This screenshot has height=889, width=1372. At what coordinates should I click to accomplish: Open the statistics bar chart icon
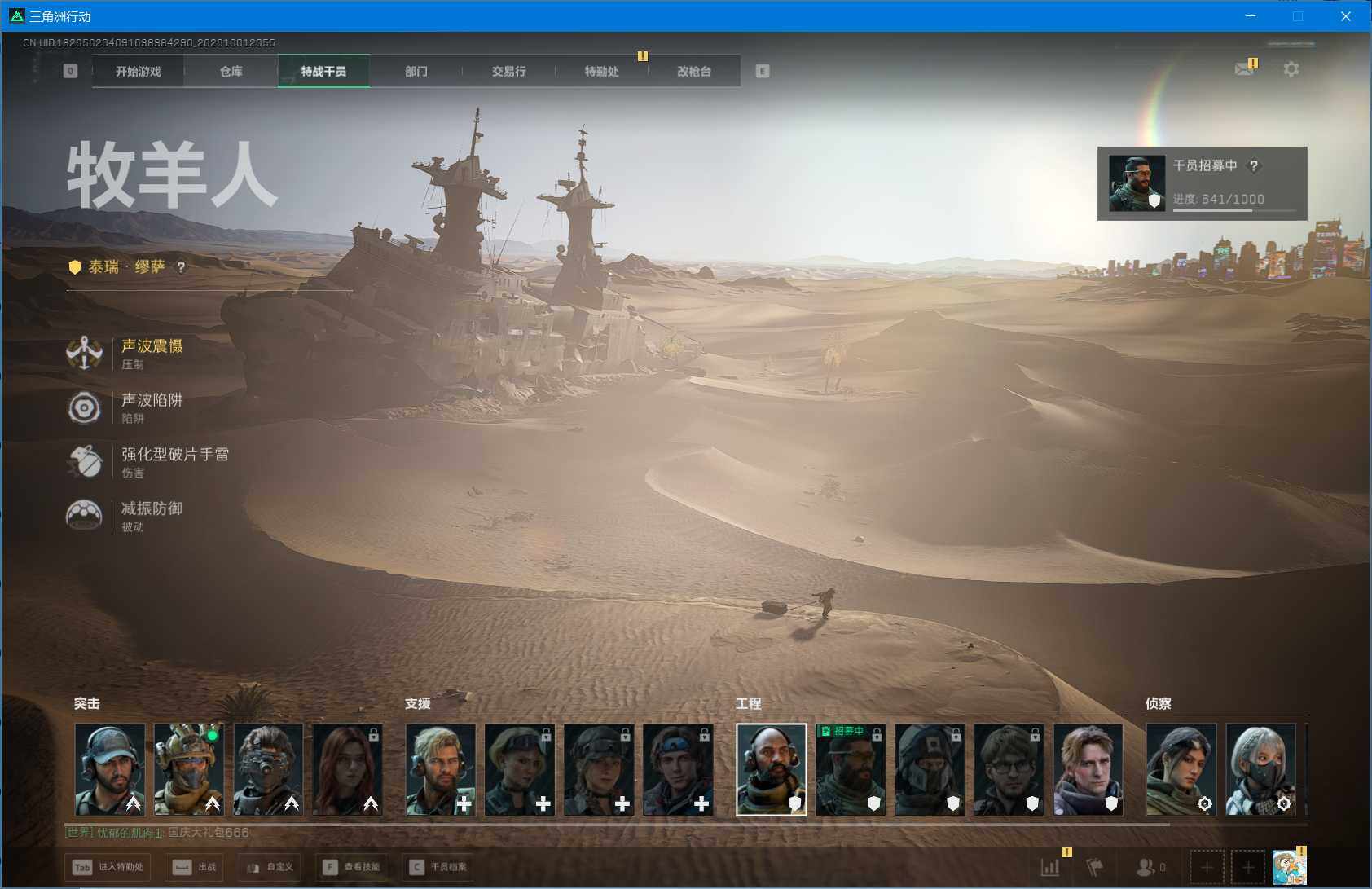pyautogui.click(x=1050, y=867)
